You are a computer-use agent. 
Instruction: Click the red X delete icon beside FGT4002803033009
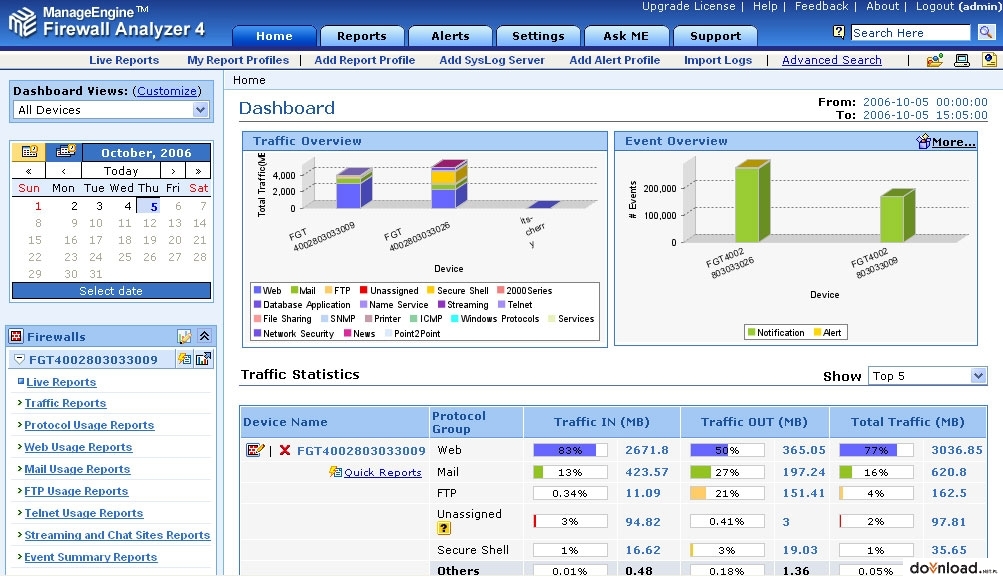[285, 450]
